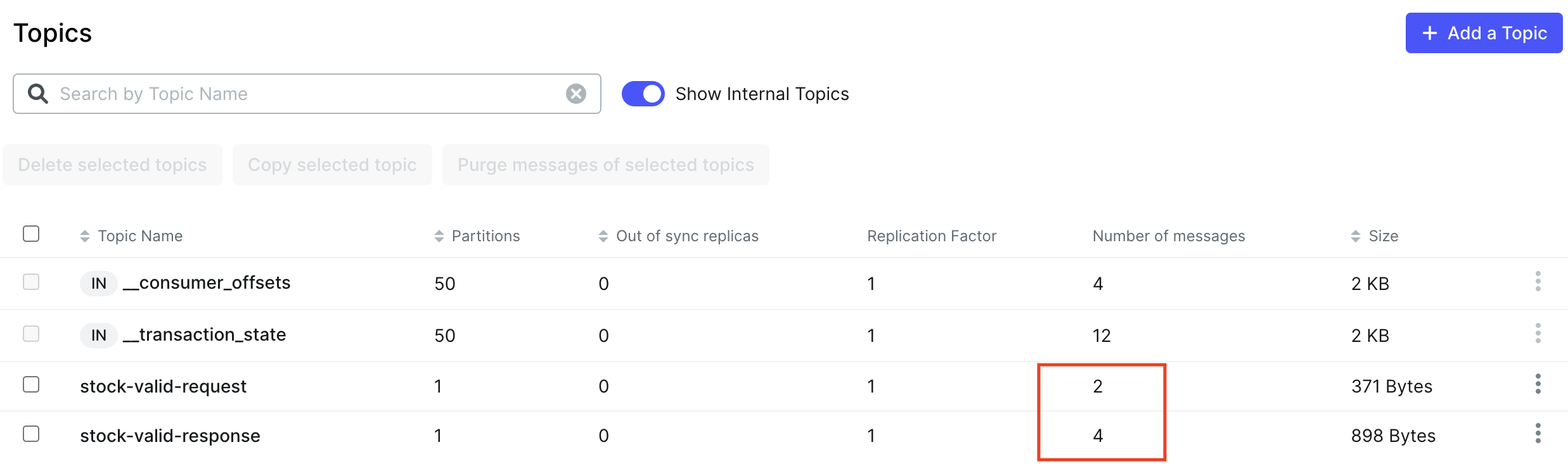Click message count 12 for __transaction_state
The height and width of the screenshot is (466, 1568).
coord(1102,336)
